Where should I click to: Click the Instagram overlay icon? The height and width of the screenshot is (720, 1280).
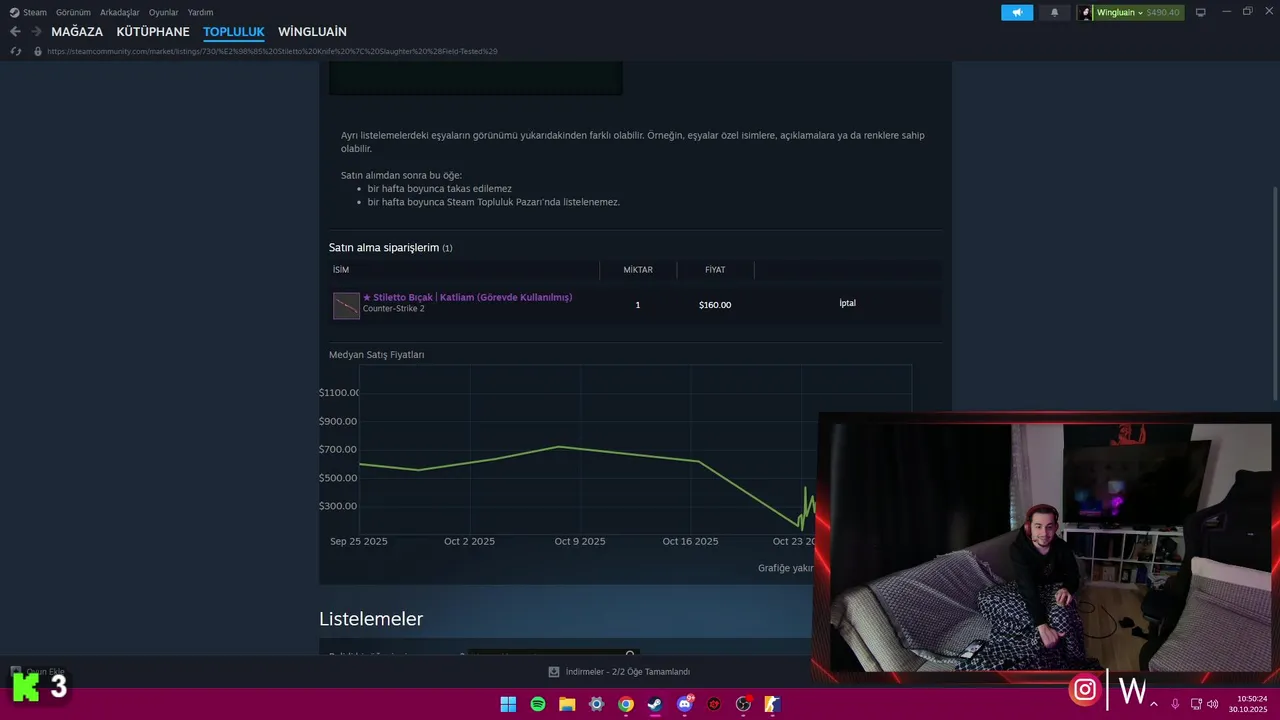point(1085,689)
